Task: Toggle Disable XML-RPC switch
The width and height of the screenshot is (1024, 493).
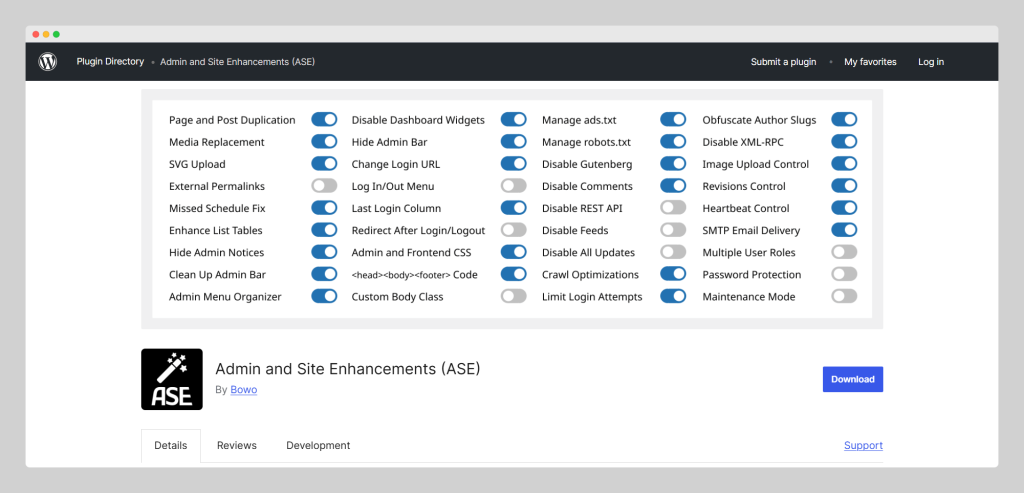Action: (844, 142)
